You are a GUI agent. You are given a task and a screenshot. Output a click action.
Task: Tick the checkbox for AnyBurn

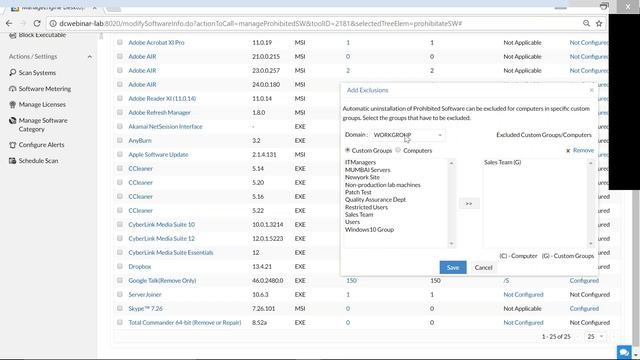[x=120, y=140]
